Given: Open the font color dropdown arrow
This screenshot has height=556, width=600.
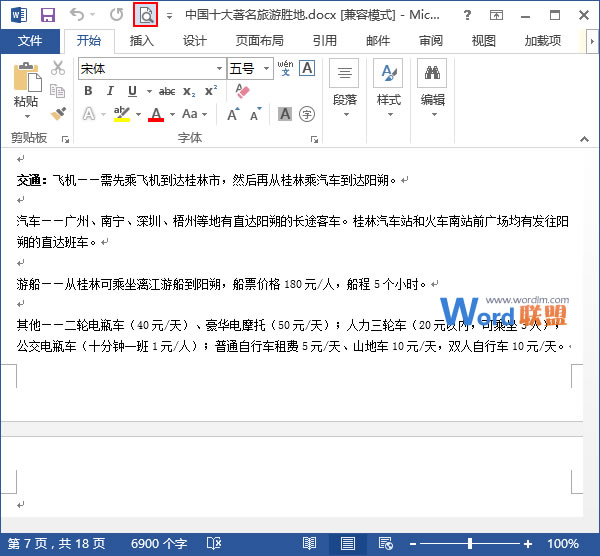Looking at the screenshot, I should [172, 114].
